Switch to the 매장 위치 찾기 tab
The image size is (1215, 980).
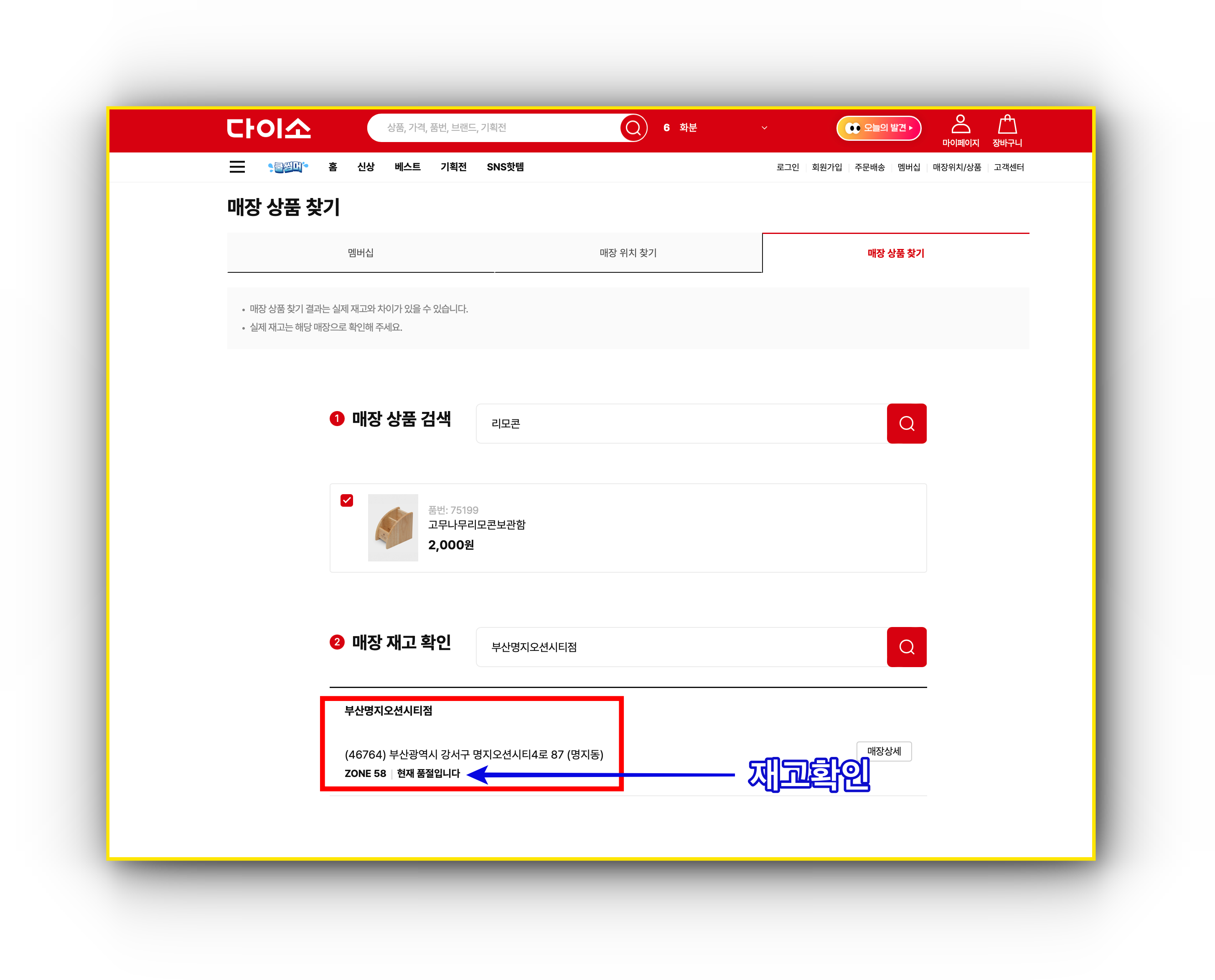(628, 253)
